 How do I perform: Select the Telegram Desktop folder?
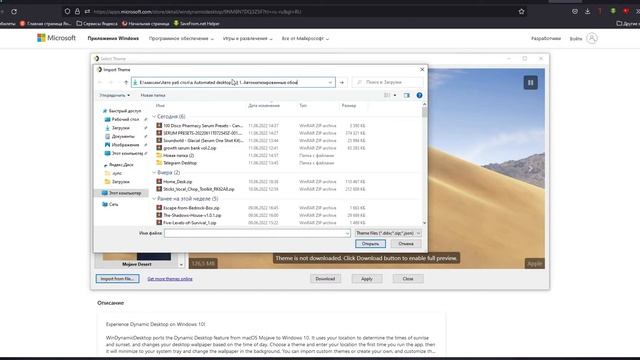pyautogui.click(x=176, y=163)
